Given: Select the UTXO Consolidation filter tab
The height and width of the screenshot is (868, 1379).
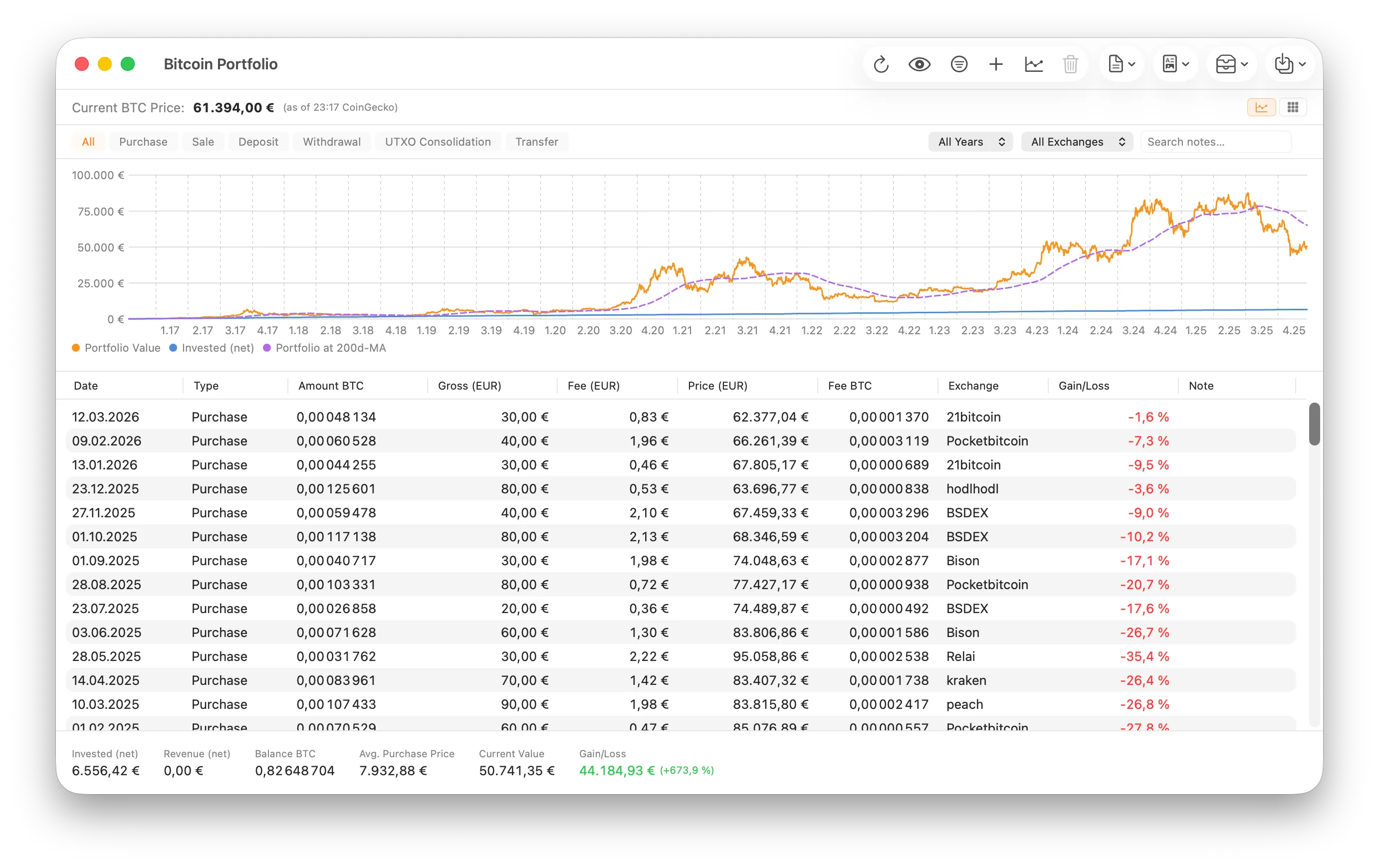Looking at the screenshot, I should (x=438, y=142).
